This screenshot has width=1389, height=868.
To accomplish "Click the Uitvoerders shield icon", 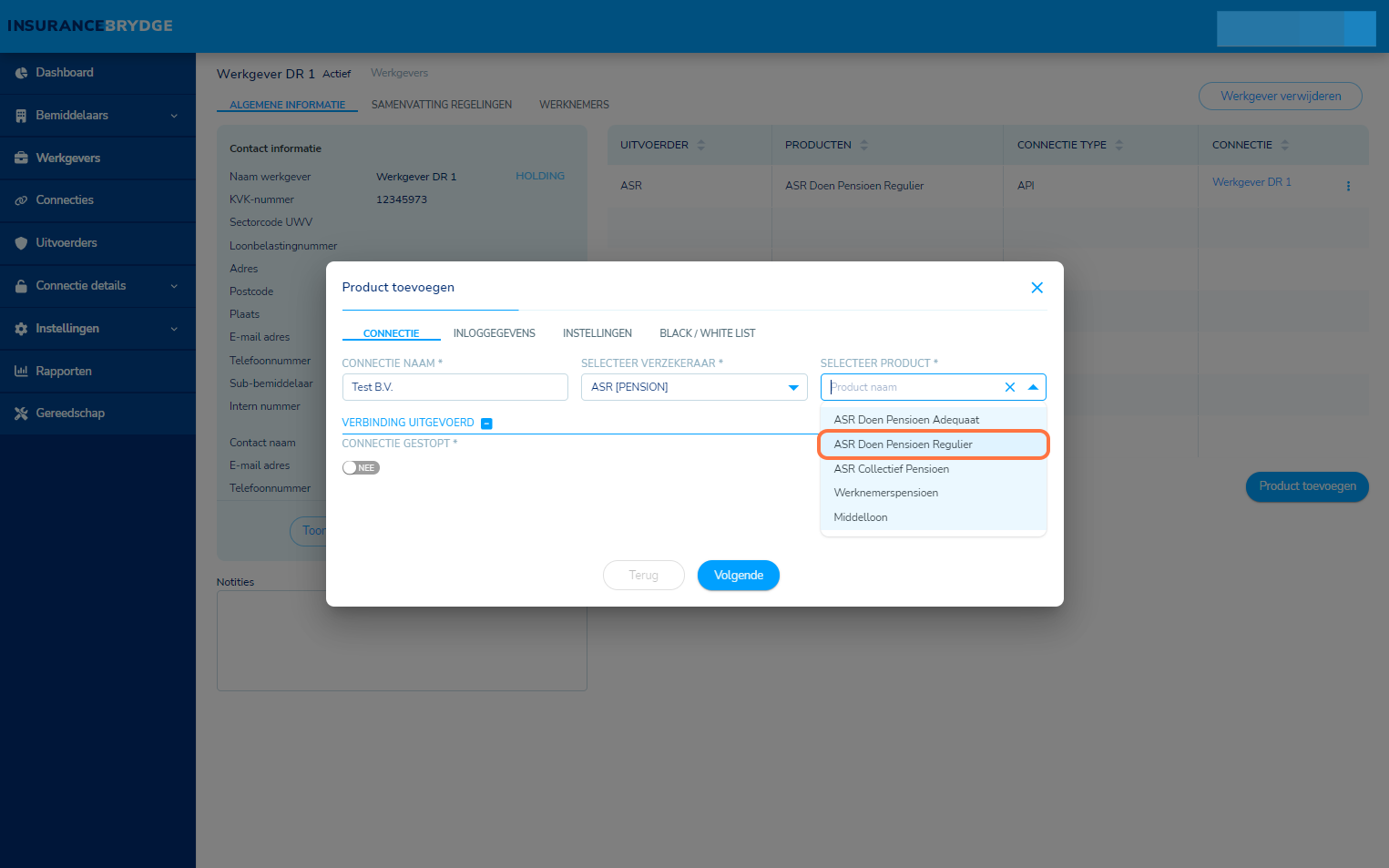I will (21, 243).
